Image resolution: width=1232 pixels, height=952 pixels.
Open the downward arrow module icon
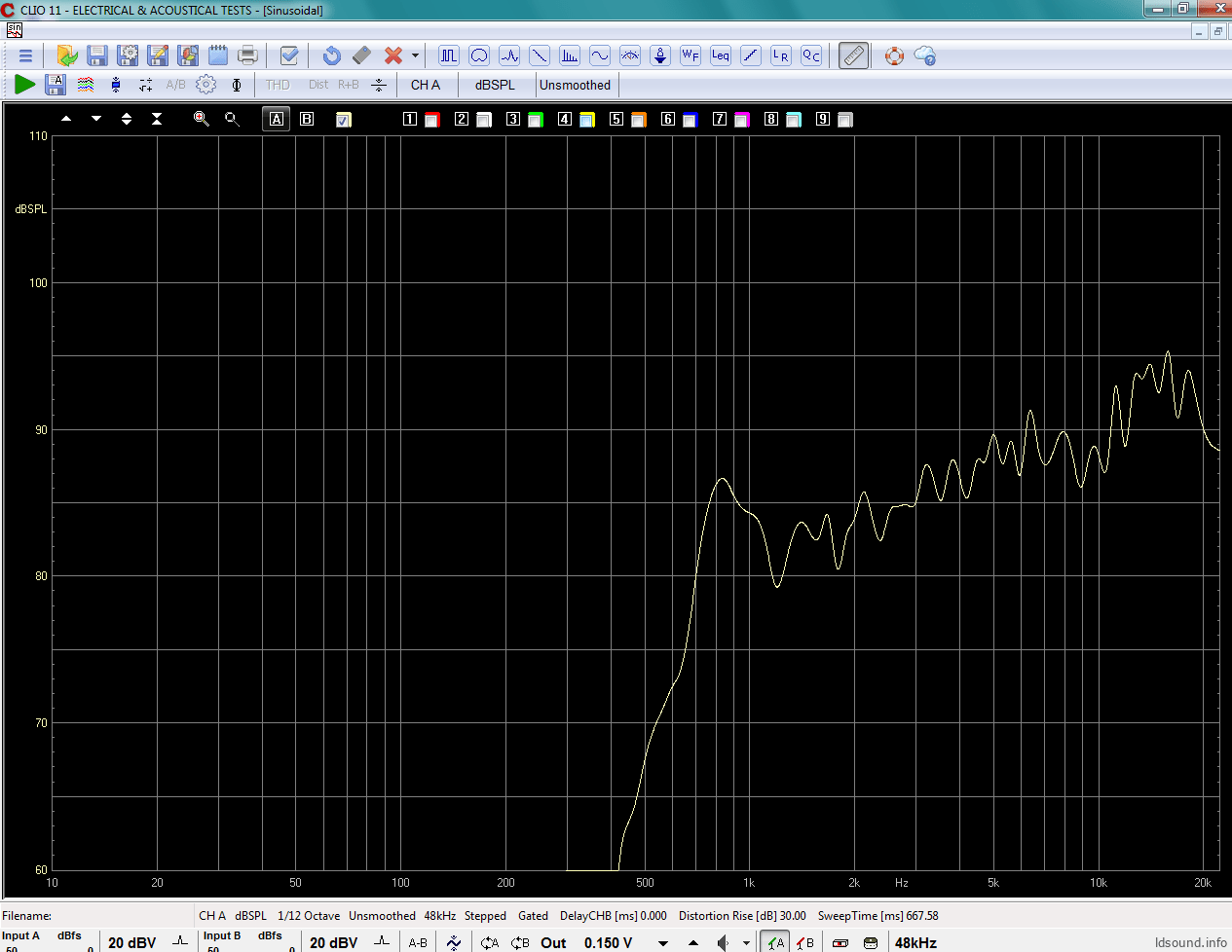[660, 55]
